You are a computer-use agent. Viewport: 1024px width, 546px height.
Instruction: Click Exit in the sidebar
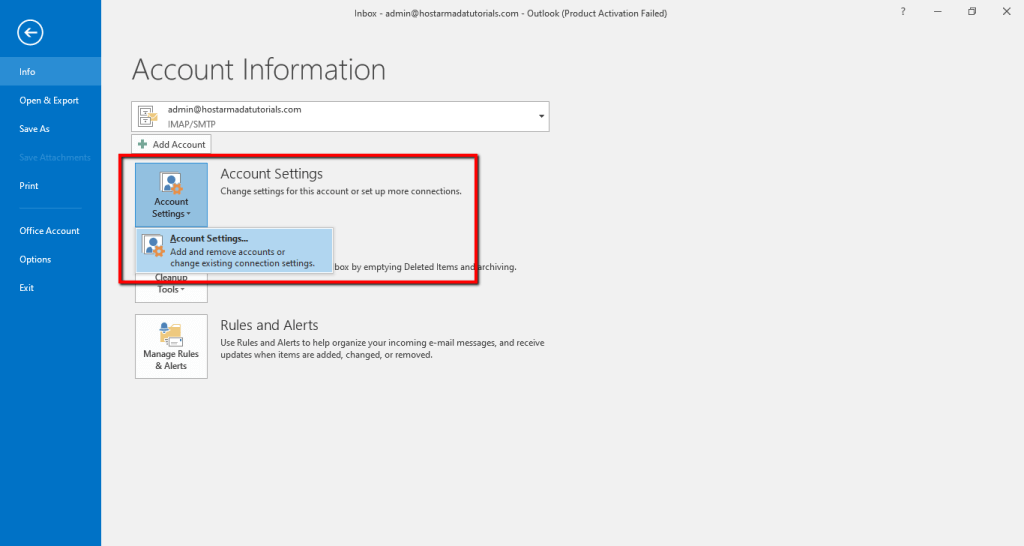pos(50,287)
